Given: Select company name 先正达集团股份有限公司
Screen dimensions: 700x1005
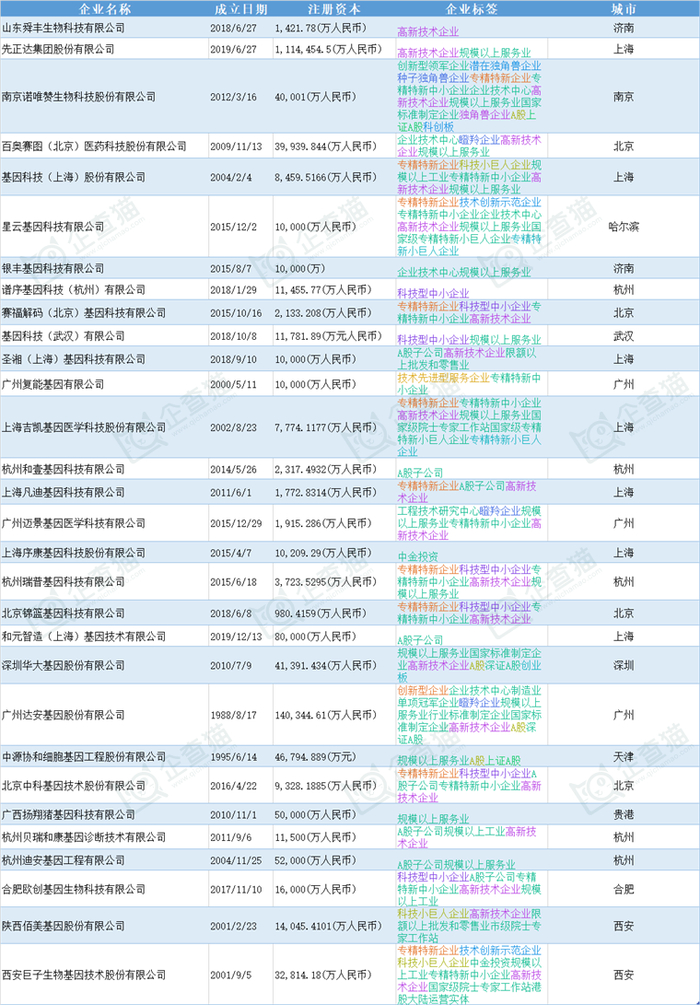Looking at the screenshot, I should (x=58, y=49).
